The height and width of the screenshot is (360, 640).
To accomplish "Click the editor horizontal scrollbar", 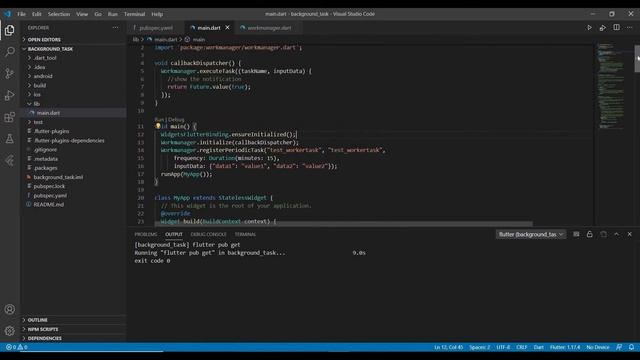I will (343, 224).
